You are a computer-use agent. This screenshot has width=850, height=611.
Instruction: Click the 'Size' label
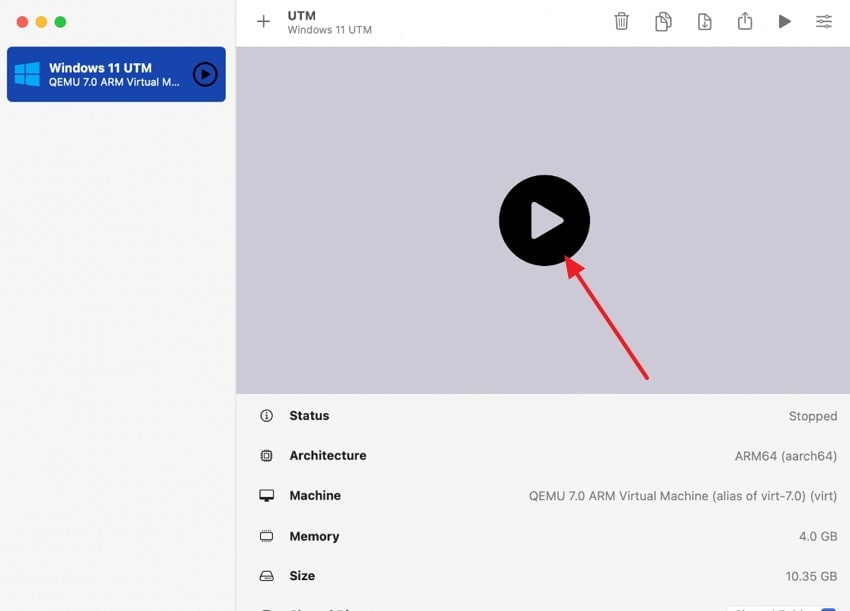point(302,576)
